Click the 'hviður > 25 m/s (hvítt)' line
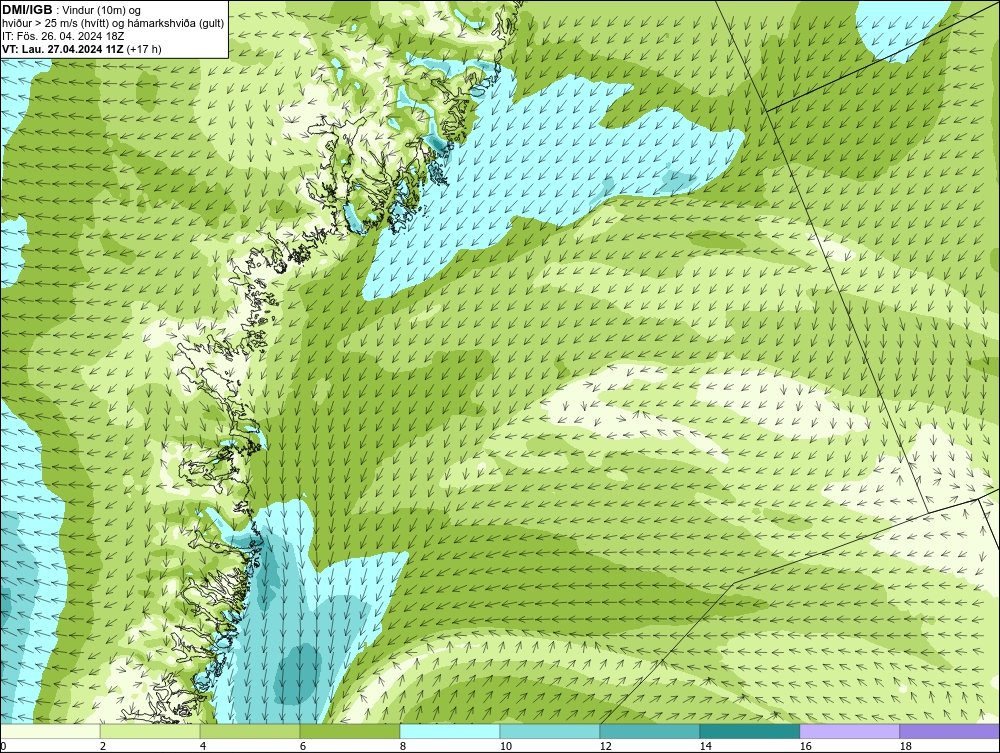The width and height of the screenshot is (1000, 753). coord(55,23)
